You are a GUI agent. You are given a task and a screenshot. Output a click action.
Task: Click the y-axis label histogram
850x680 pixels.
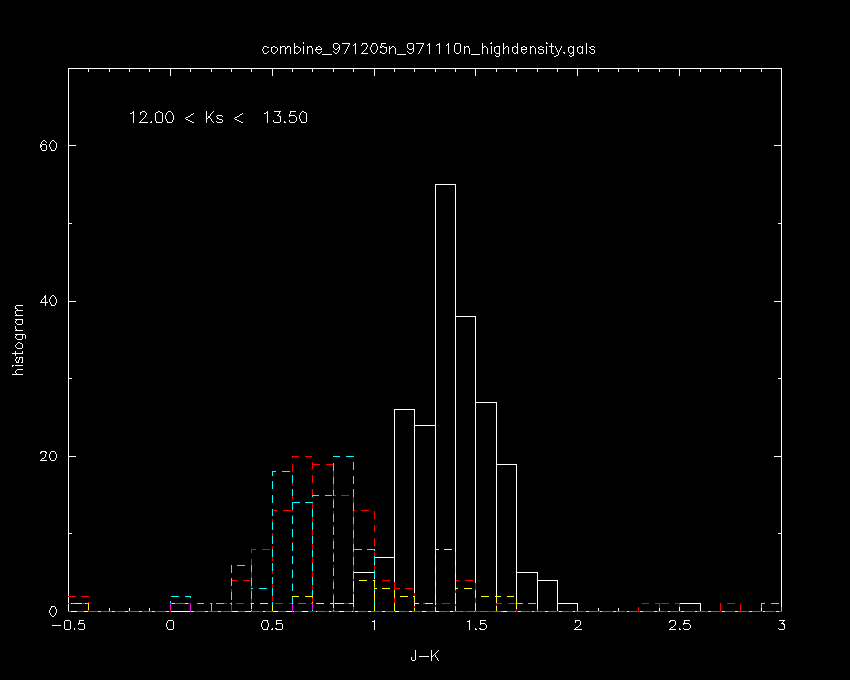[x=18, y=339]
